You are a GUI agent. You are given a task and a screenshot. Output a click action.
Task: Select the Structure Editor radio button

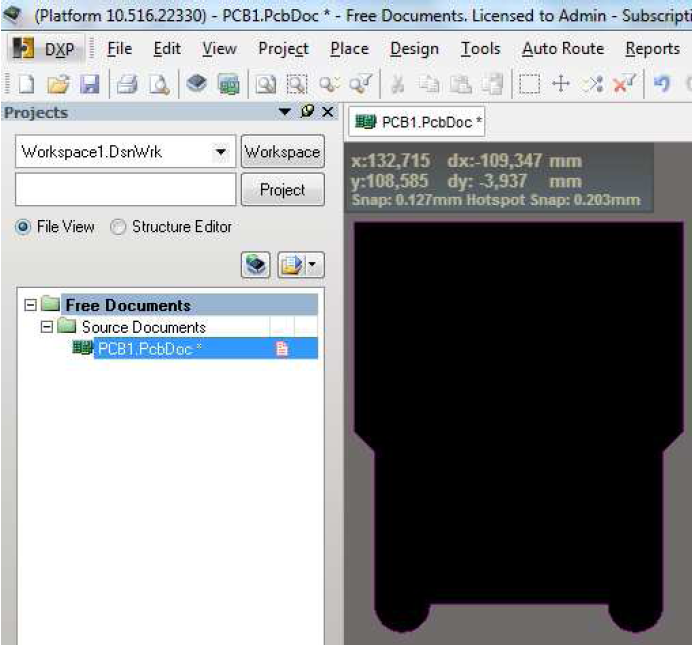click(118, 227)
